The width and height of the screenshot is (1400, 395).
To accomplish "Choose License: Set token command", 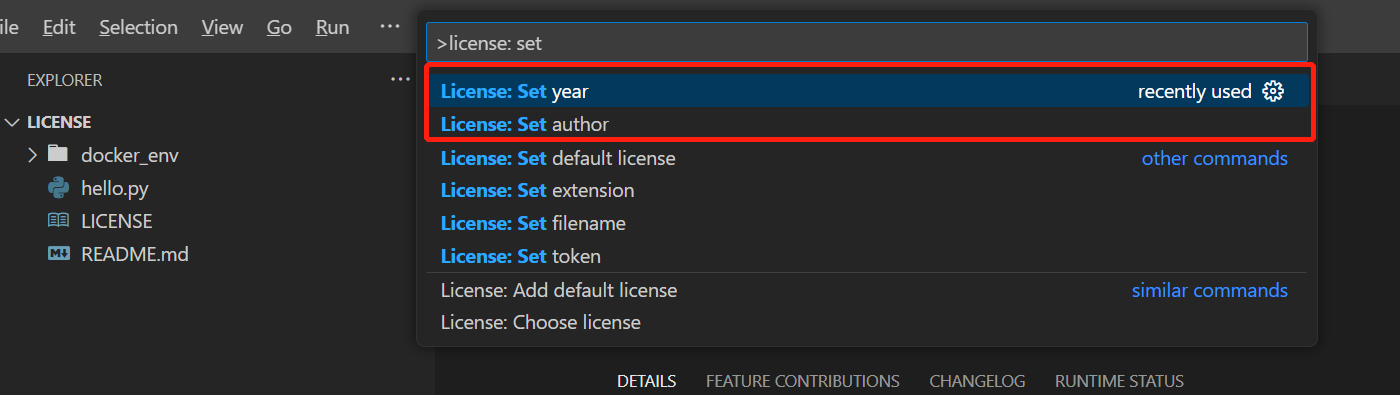I will point(867,256).
